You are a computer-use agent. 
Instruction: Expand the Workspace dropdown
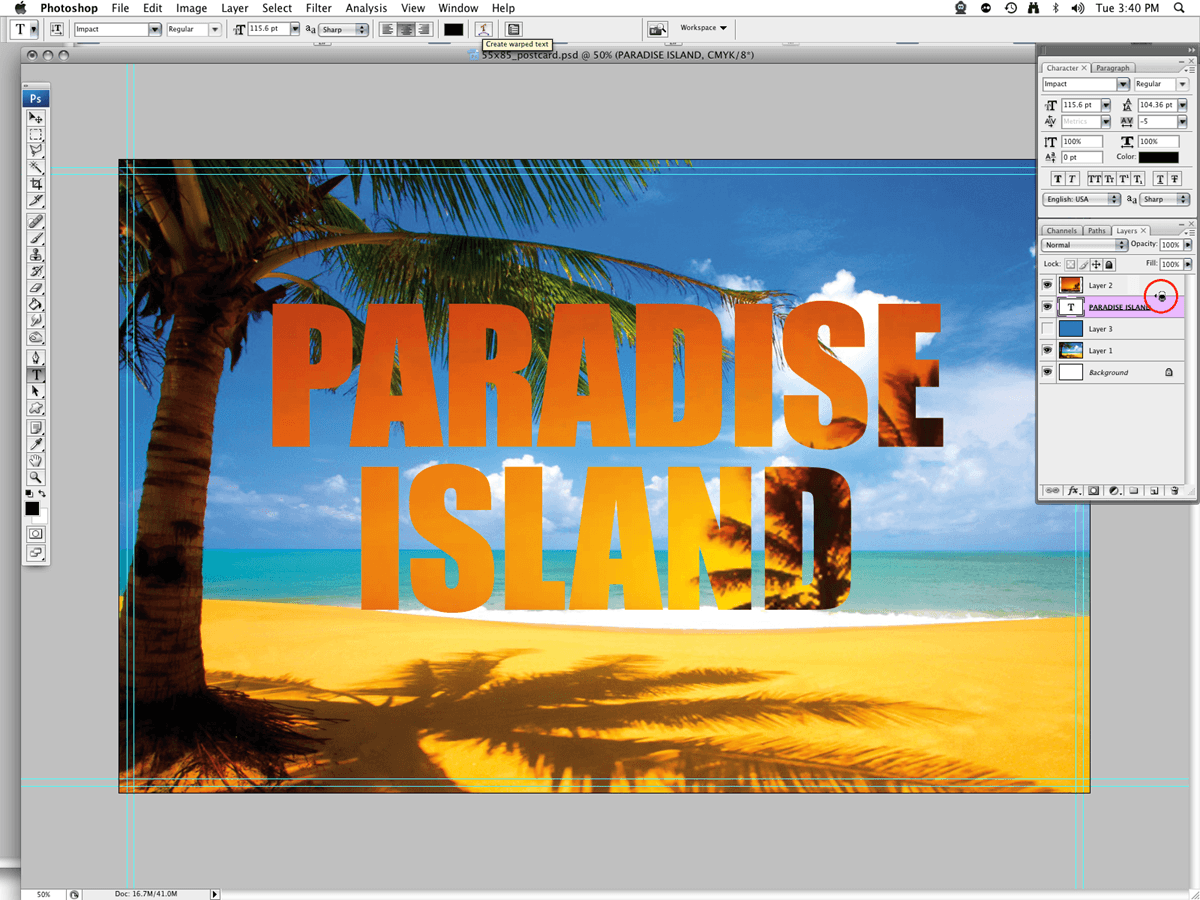[x=704, y=28]
